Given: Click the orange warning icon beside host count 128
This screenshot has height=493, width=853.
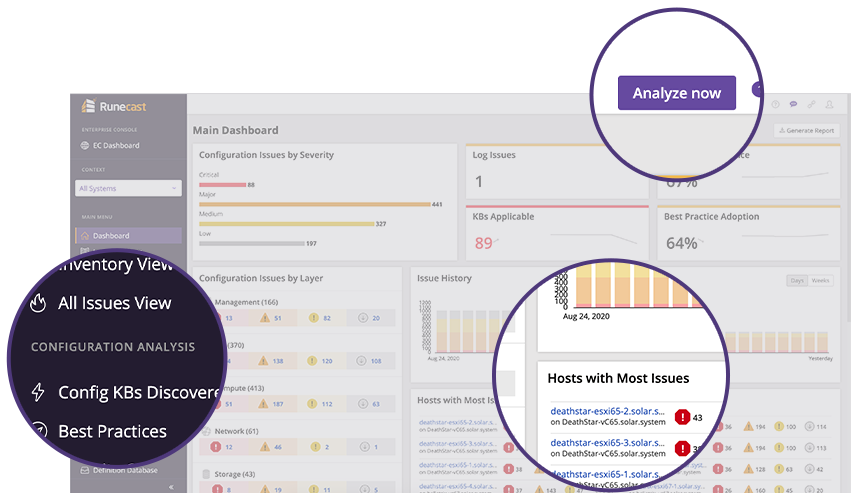Looking at the screenshot, I should point(749,469).
